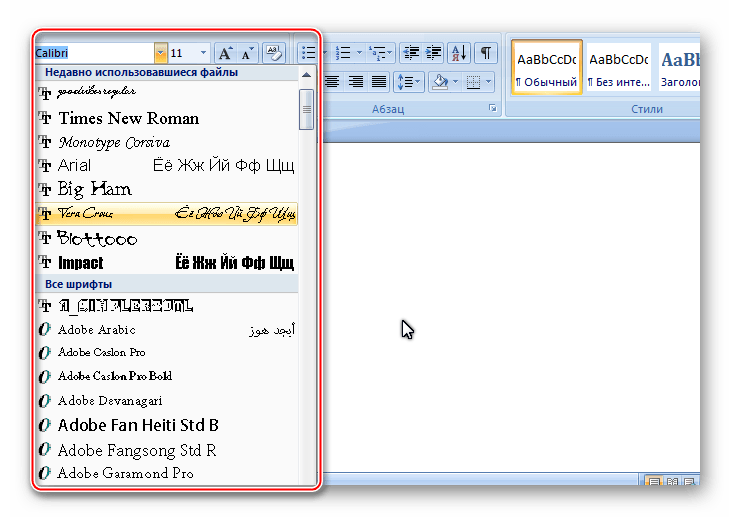732x517 pixels.
Task: Click inside the blank document page
Action: 511,306
